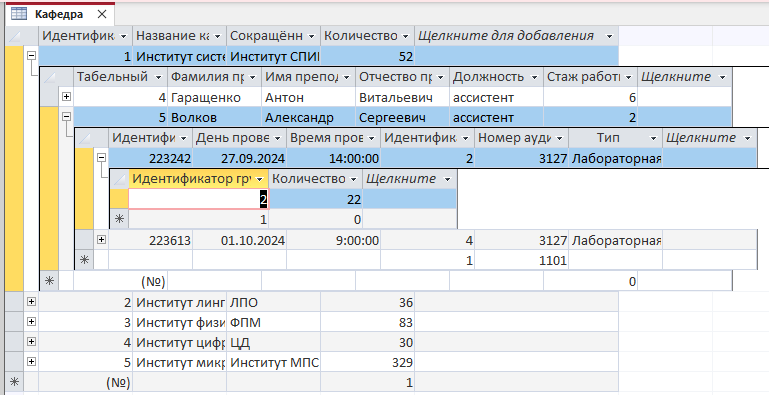Collapse the 223242 lesson row
Viewport: 769px width, 395px height.
tap(102, 158)
